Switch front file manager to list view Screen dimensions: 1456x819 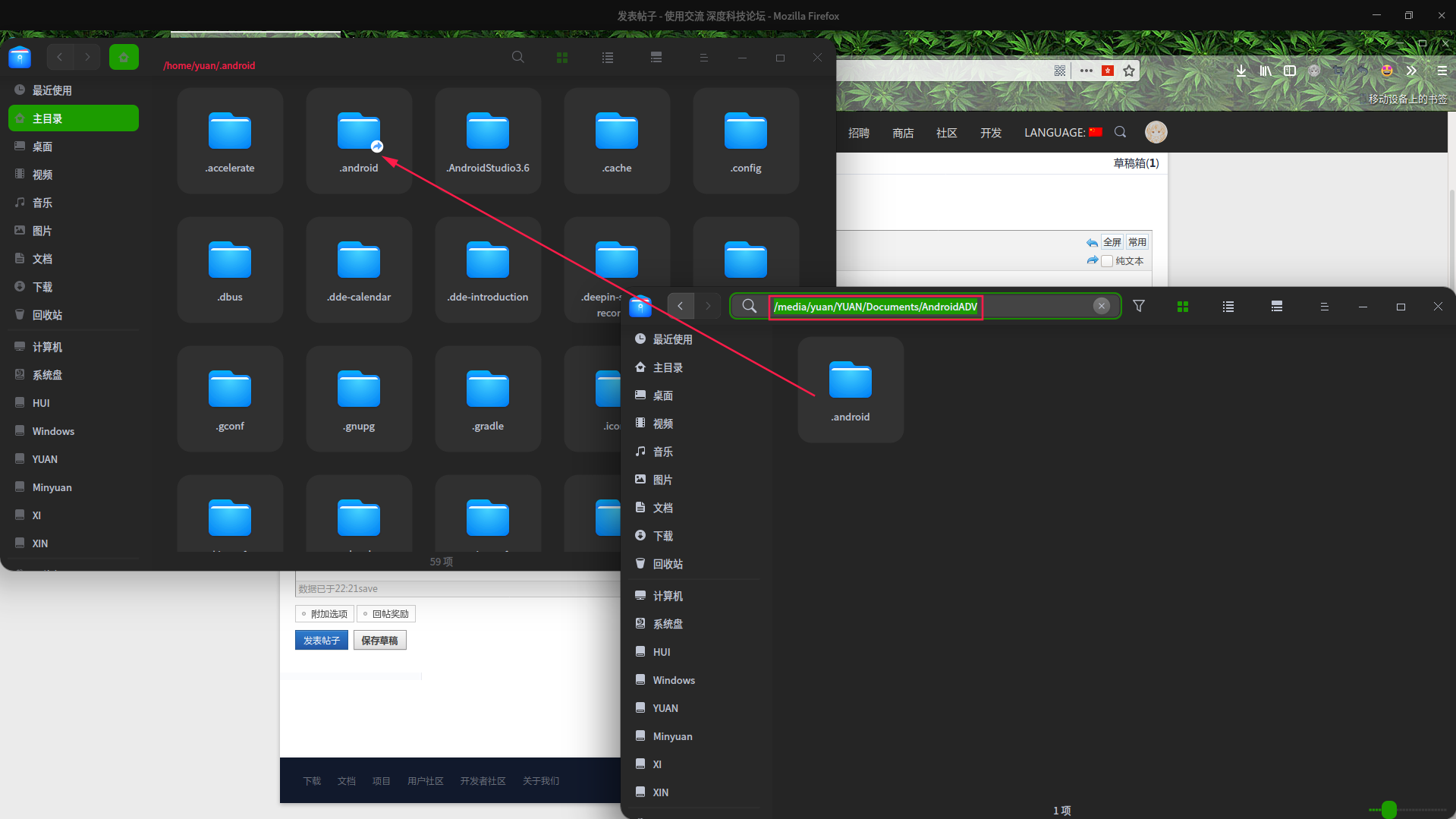(x=1228, y=307)
